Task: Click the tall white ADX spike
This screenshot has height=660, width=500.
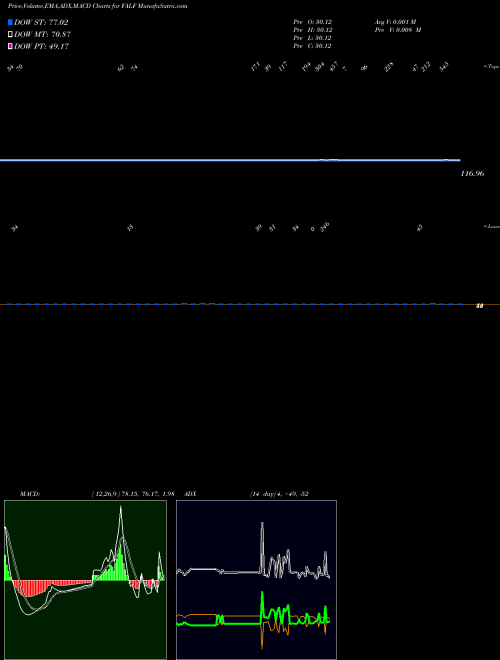Action: (x=262, y=547)
